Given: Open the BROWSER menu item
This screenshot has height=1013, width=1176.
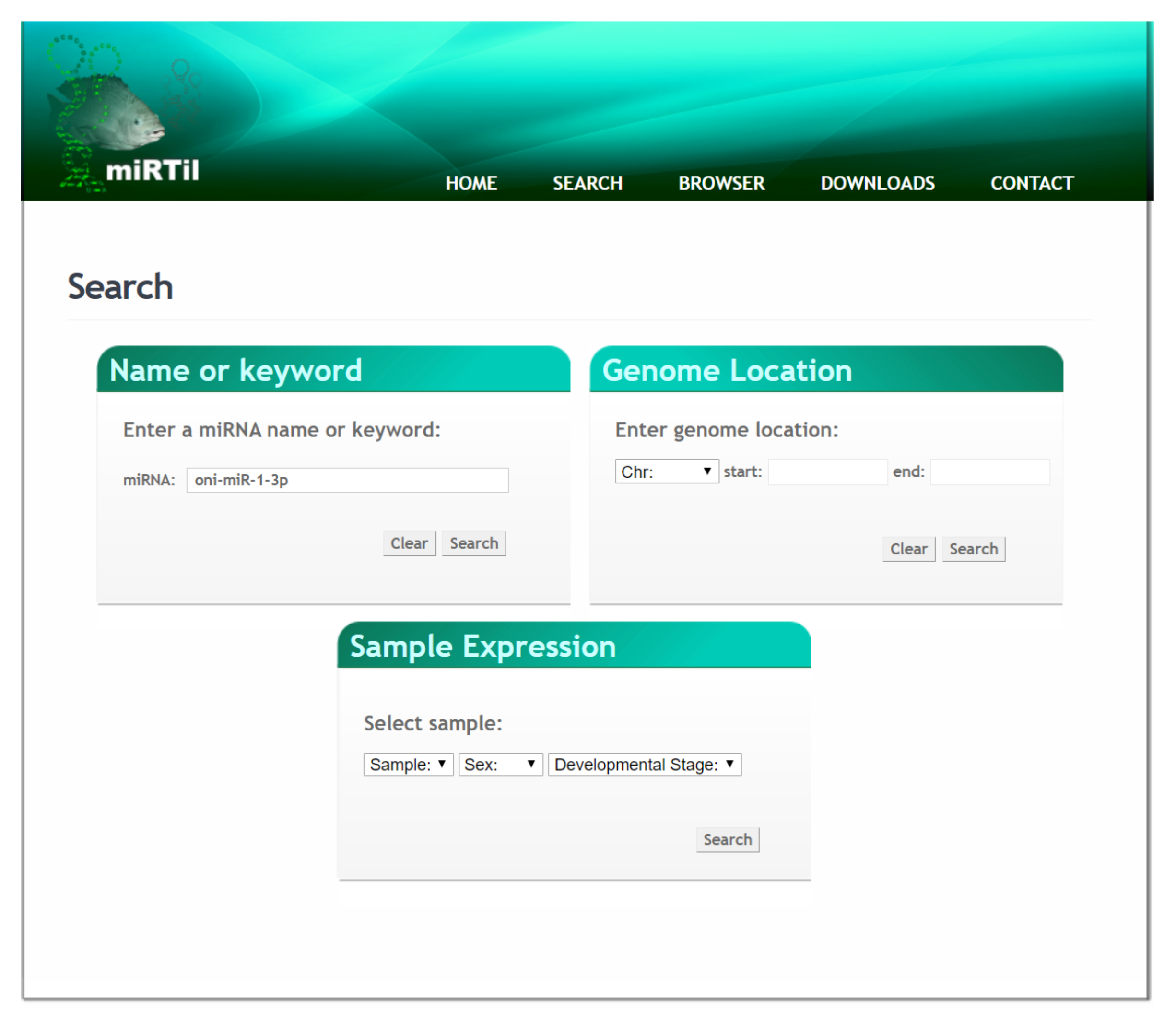Looking at the screenshot, I should (x=721, y=183).
